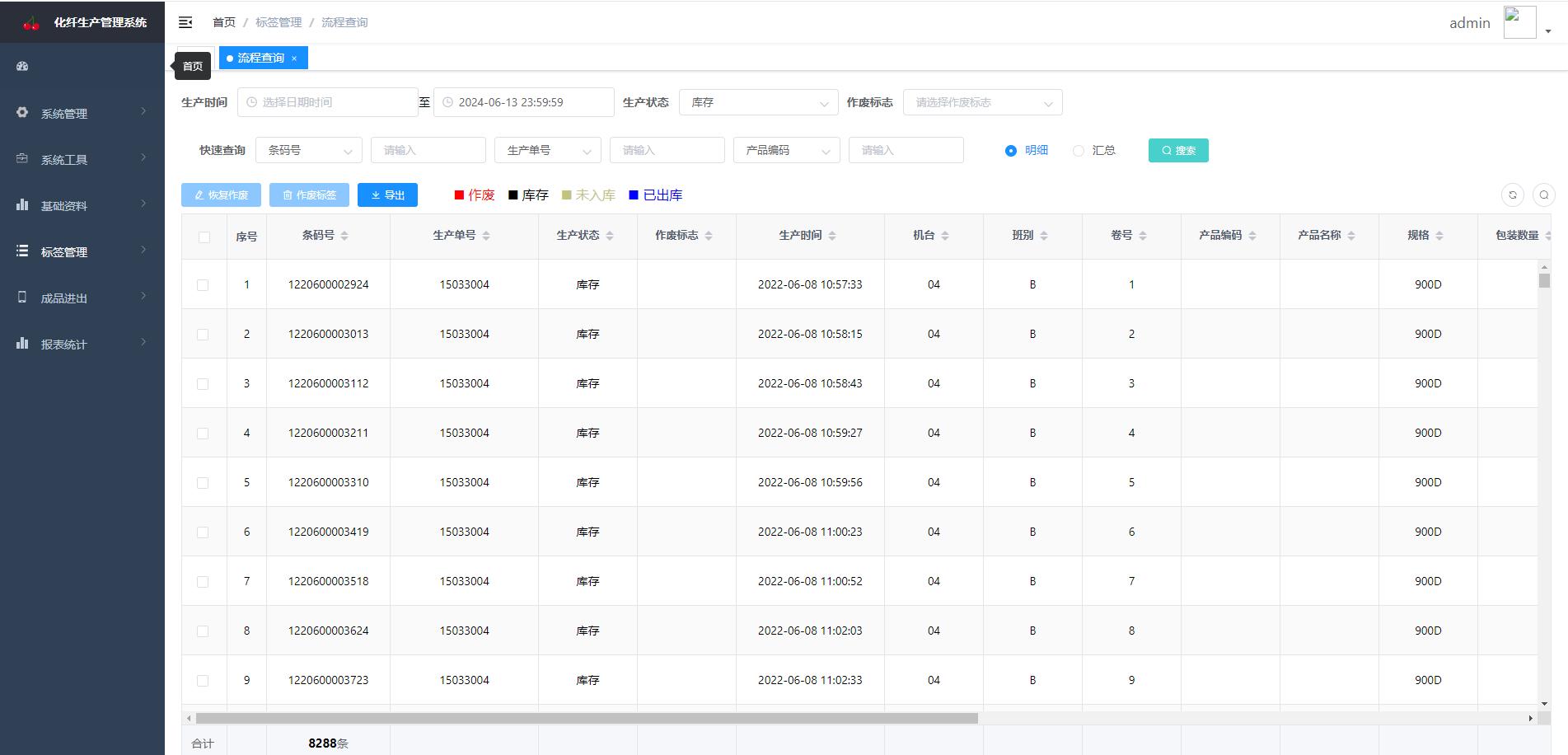Click the black 库存 legend swatch

click(x=513, y=195)
